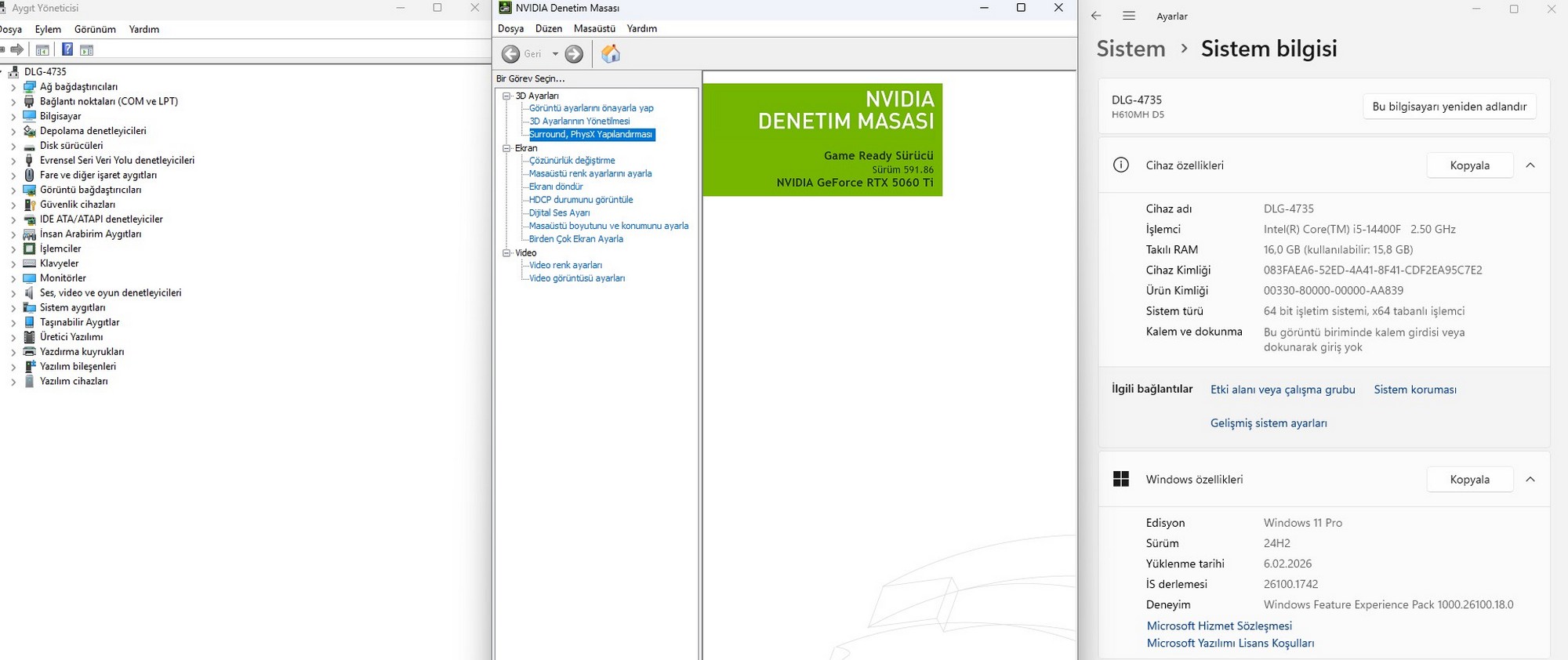The image size is (1568, 660).
Task: Click Kopyala button for Windows özellikleri
Action: (1469, 480)
